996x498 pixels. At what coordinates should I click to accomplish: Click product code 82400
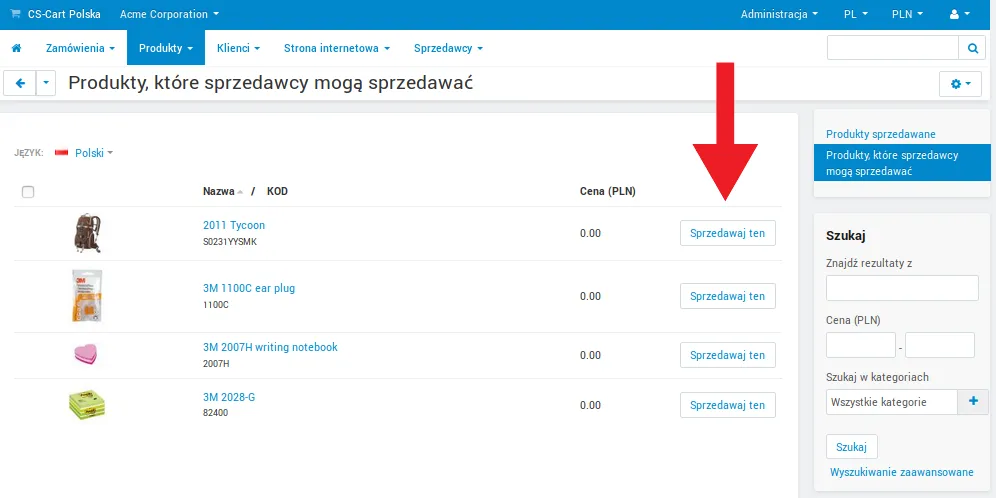click(x=215, y=413)
